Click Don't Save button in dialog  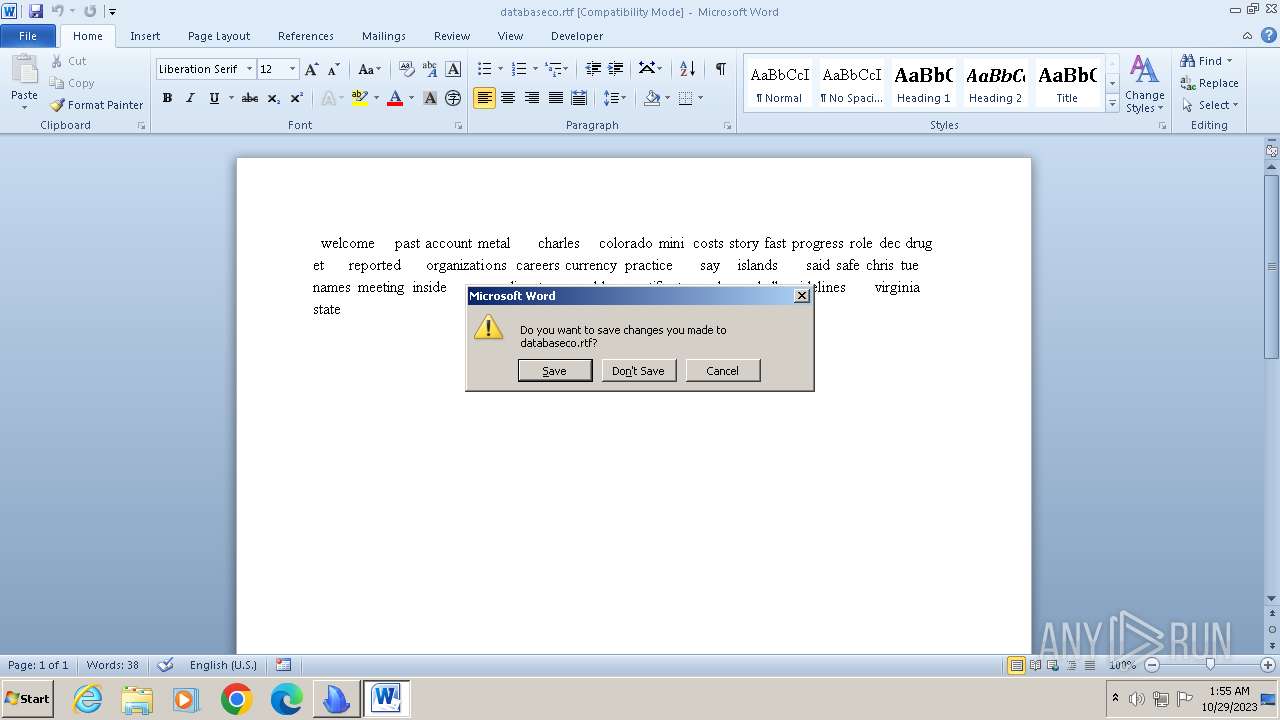coord(638,371)
